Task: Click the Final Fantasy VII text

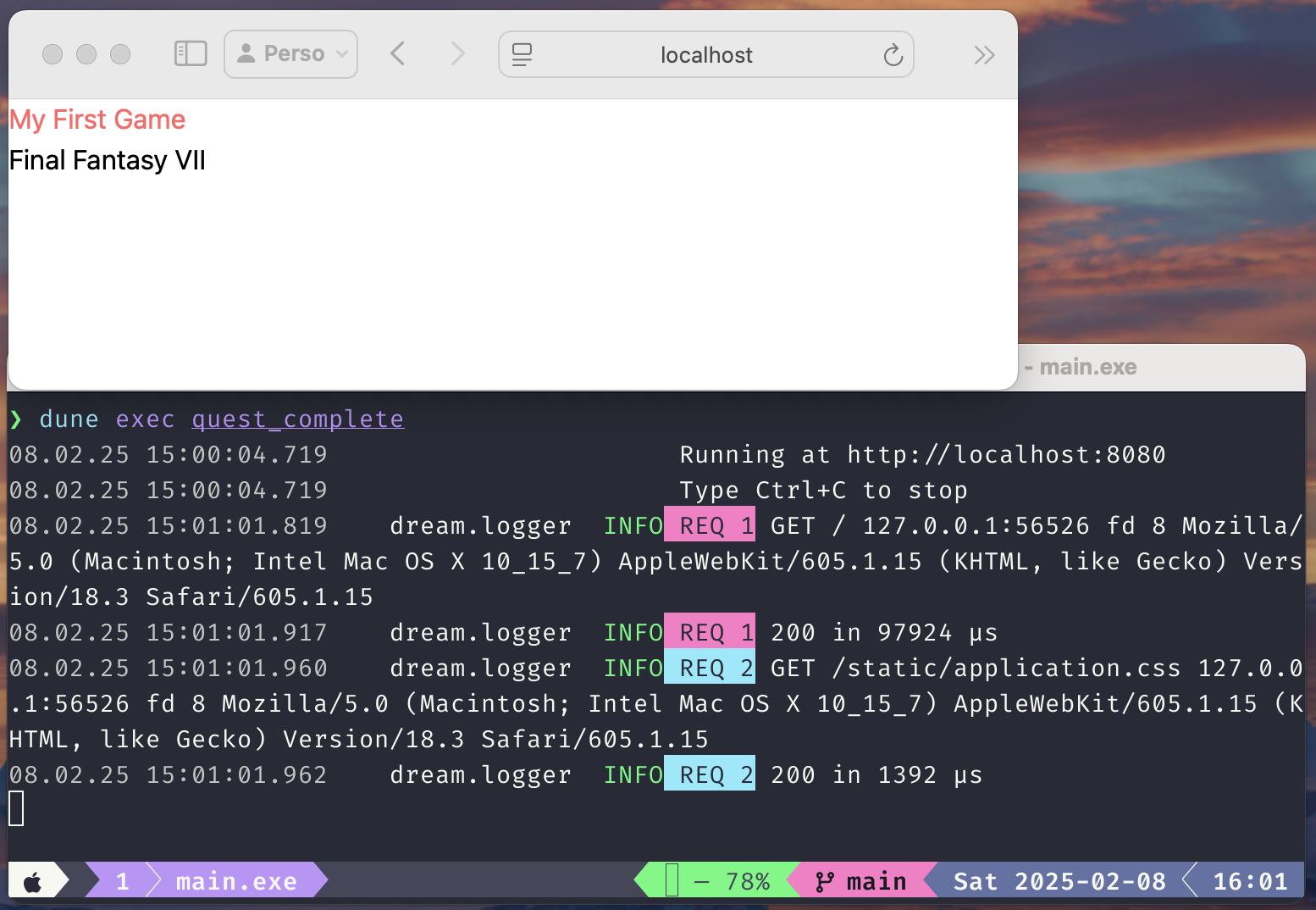Action: (x=108, y=160)
